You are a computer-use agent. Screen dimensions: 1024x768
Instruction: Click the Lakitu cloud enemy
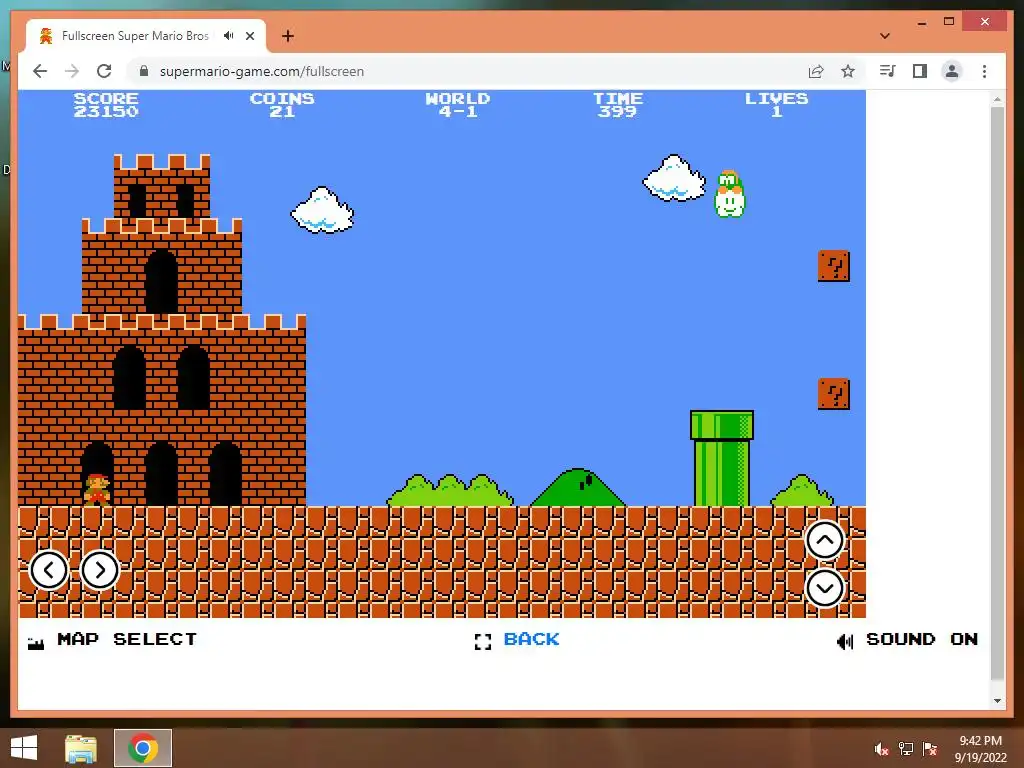coord(729,194)
